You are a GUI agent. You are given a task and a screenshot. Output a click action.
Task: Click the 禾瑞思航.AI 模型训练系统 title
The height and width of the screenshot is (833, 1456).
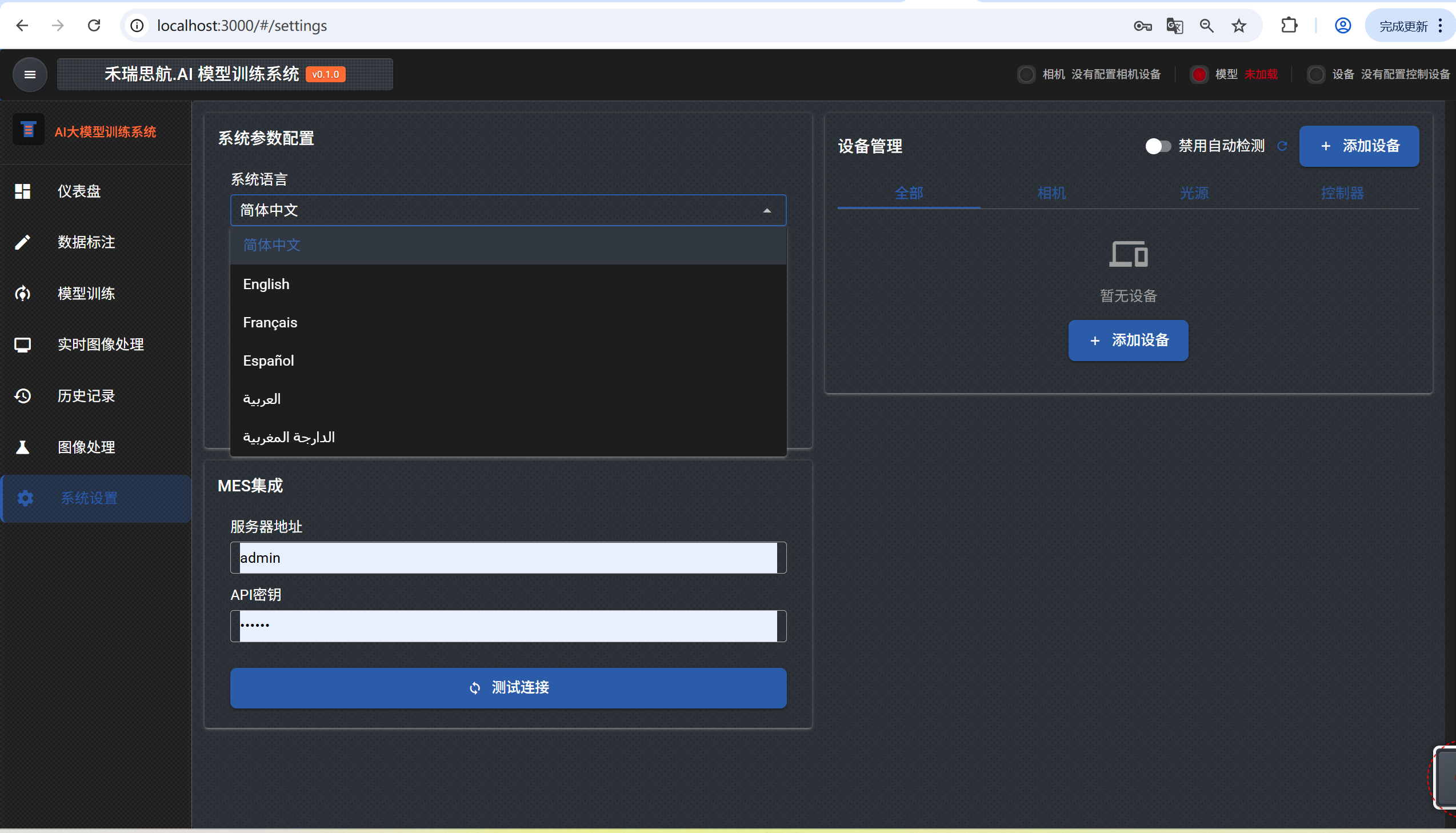point(201,74)
